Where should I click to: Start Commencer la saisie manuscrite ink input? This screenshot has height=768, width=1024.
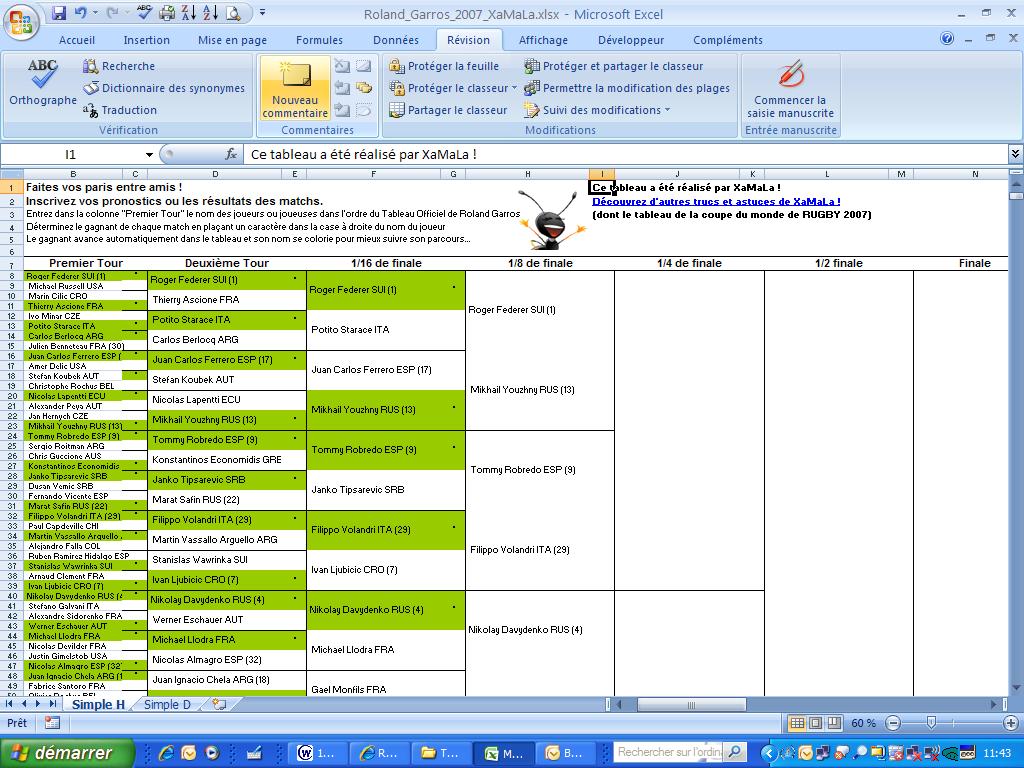(790, 89)
